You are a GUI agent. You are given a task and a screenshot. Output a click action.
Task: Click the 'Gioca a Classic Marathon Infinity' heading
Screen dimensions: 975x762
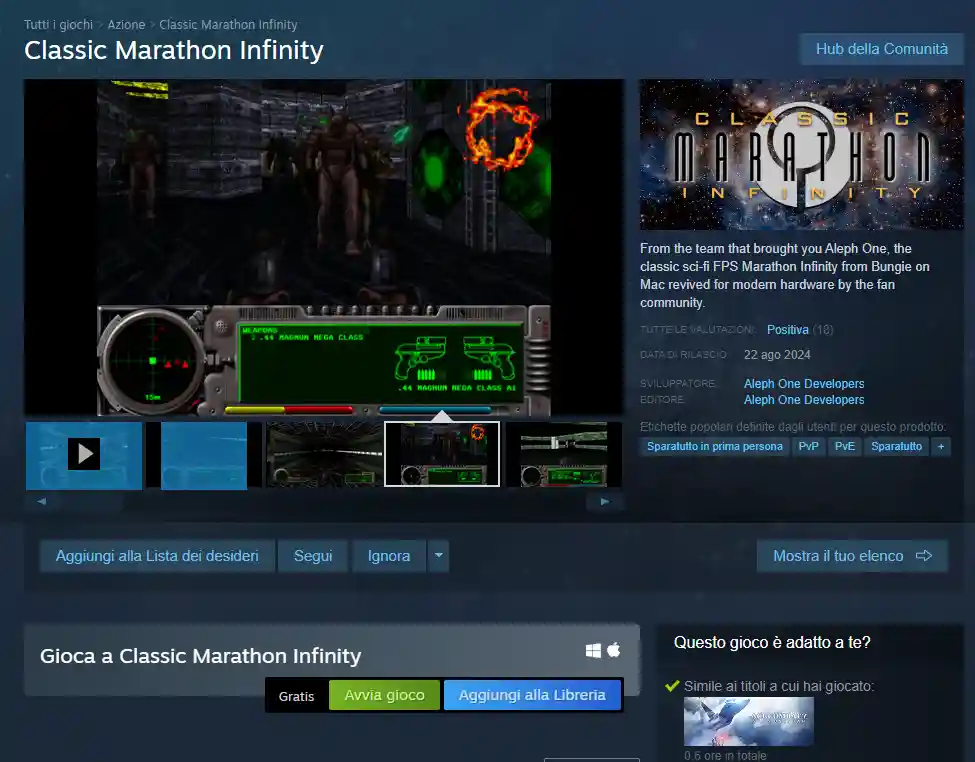tap(200, 656)
